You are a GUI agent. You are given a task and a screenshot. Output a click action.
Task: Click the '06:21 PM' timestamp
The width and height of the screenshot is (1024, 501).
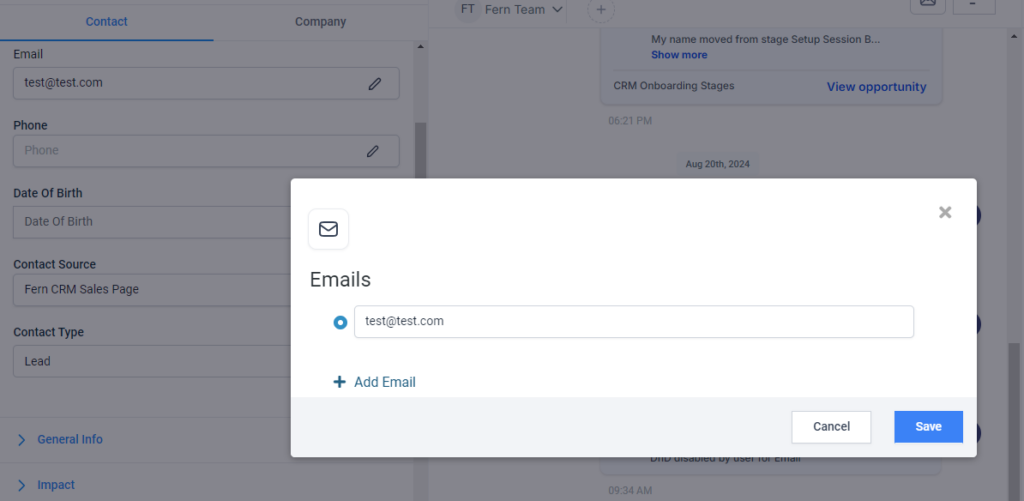(x=630, y=121)
